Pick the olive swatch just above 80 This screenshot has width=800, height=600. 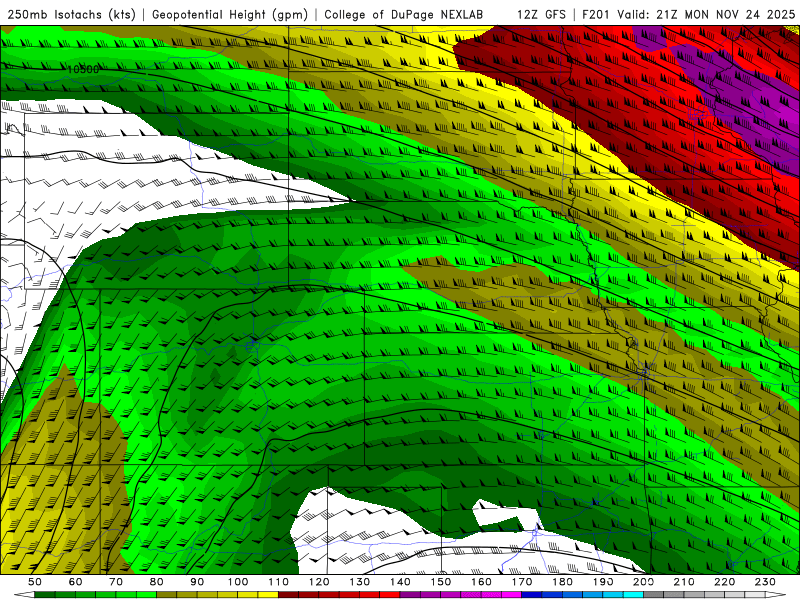tap(166, 594)
